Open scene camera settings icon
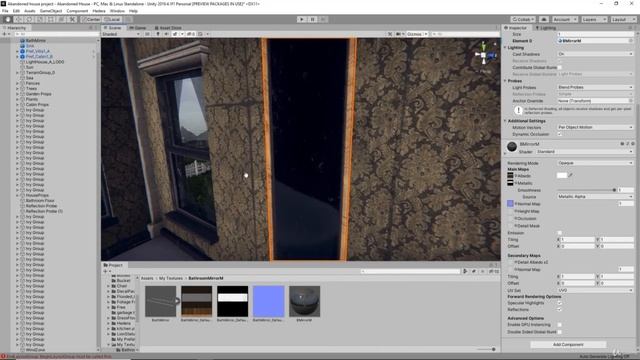640x360 pixels. (x=398, y=34)
